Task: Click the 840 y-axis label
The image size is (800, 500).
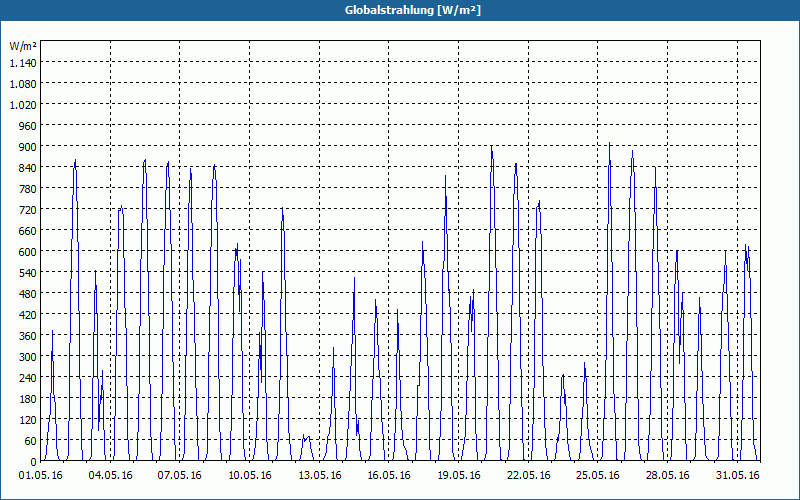Action: [28, 167]
